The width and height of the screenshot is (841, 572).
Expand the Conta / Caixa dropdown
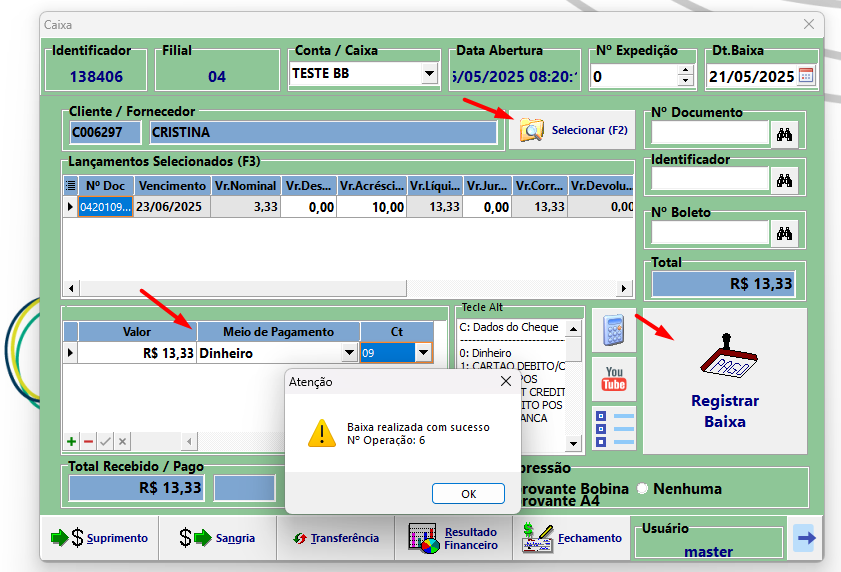[x=429, y=73]
